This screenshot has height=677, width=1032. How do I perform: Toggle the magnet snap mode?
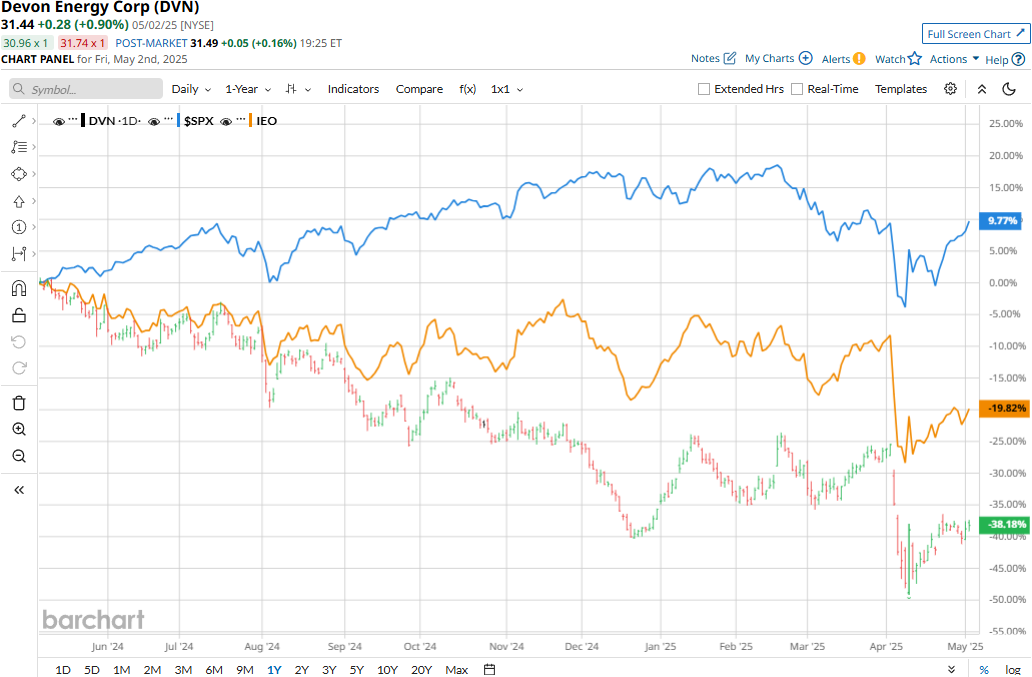coord(18,289)
